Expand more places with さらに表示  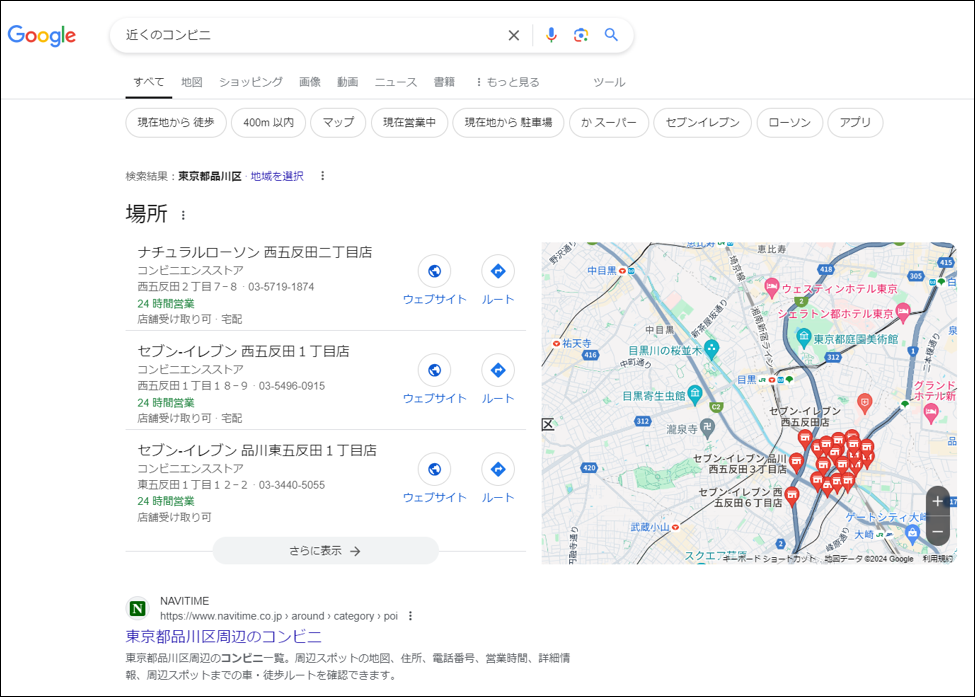(325, 551)
